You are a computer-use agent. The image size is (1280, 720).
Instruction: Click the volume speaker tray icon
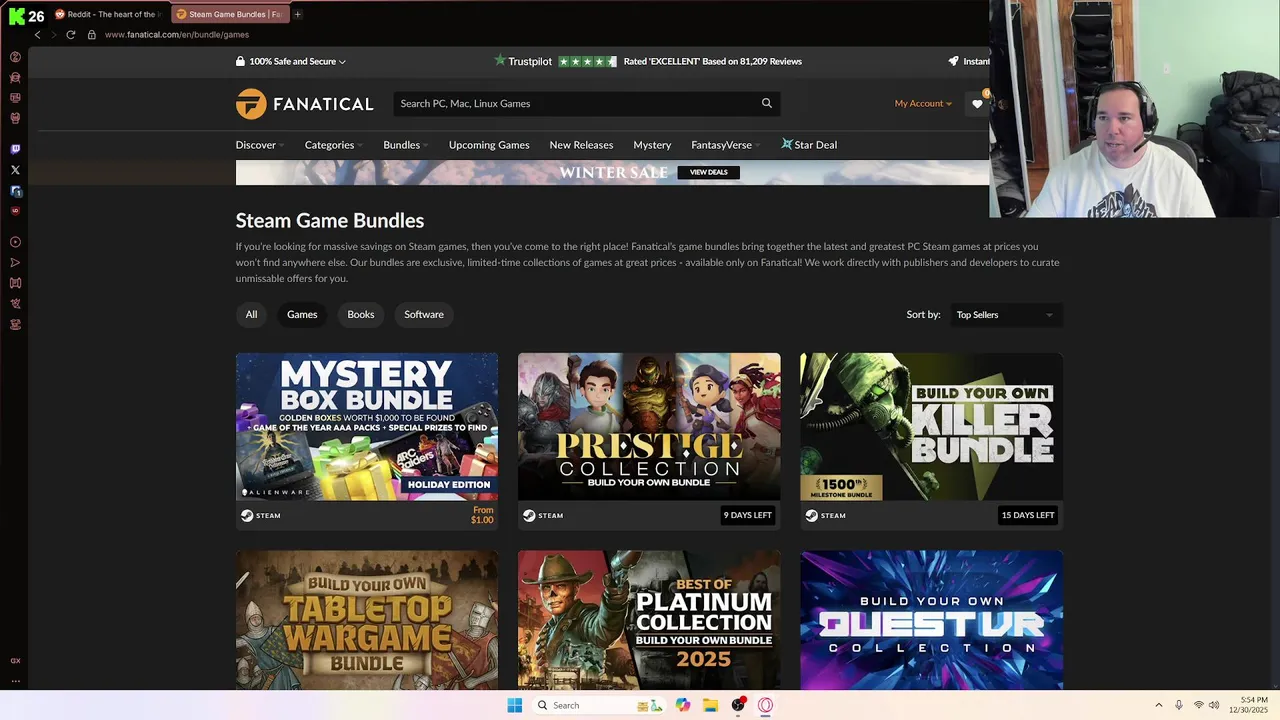1214,705
